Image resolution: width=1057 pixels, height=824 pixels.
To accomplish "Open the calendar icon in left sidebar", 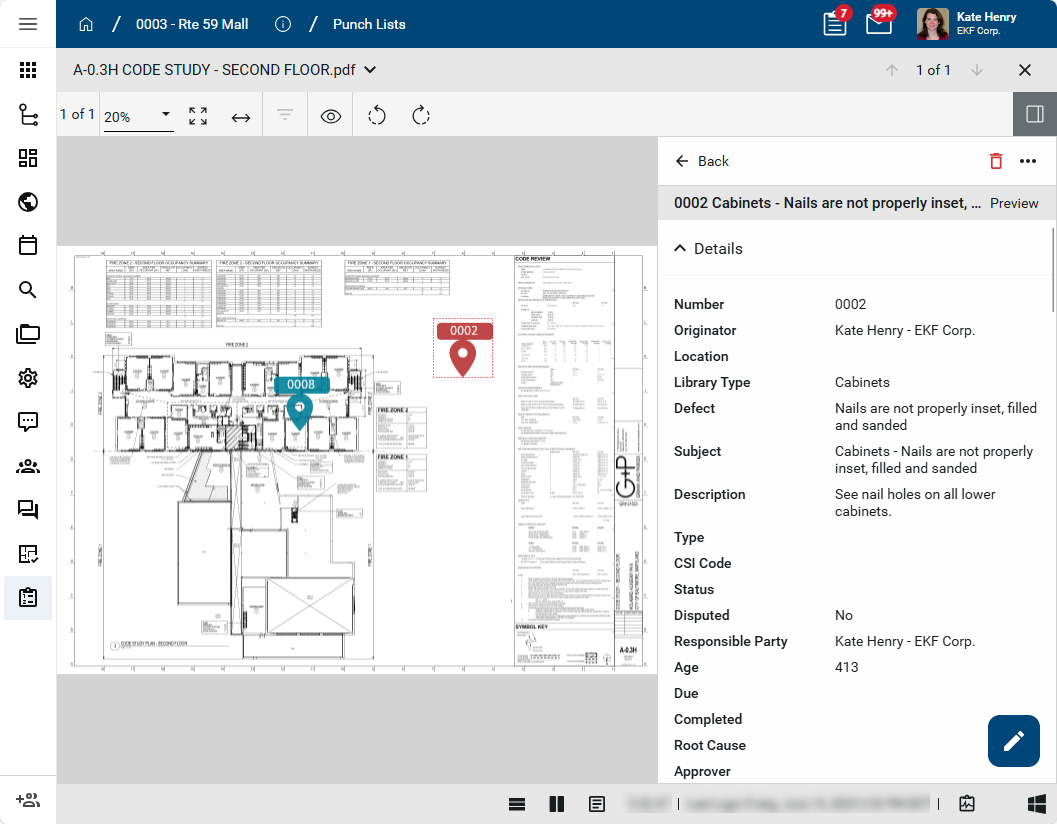I will pyautogui.click(x=28, y=245).
